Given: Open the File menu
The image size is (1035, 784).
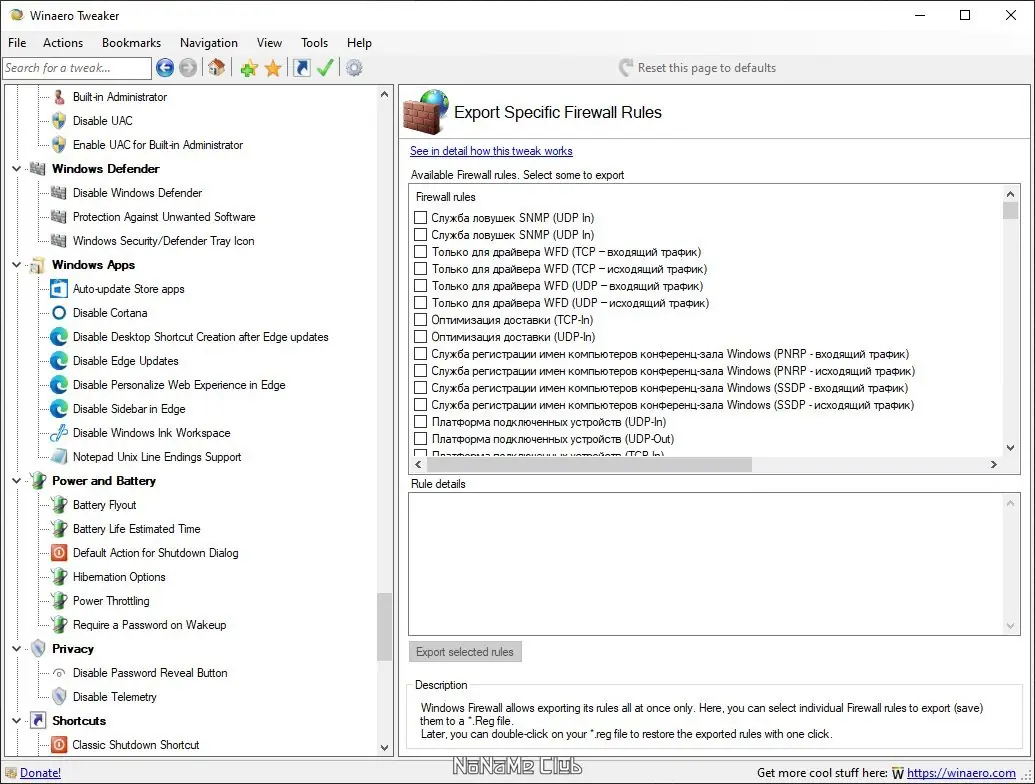Looking at the screenshot, I should coord(17,43).
